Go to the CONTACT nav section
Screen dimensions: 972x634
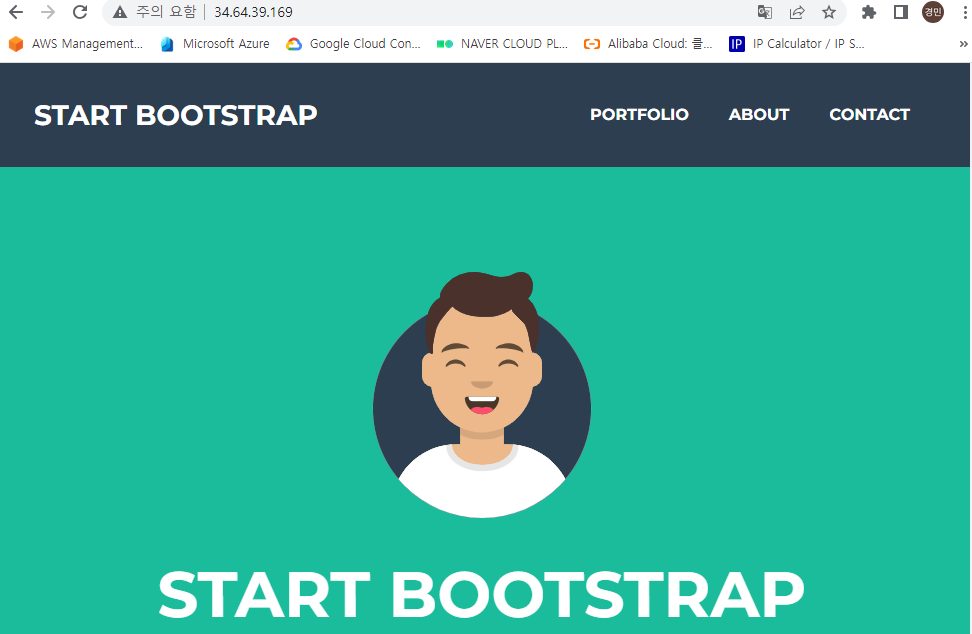[869, 115]
